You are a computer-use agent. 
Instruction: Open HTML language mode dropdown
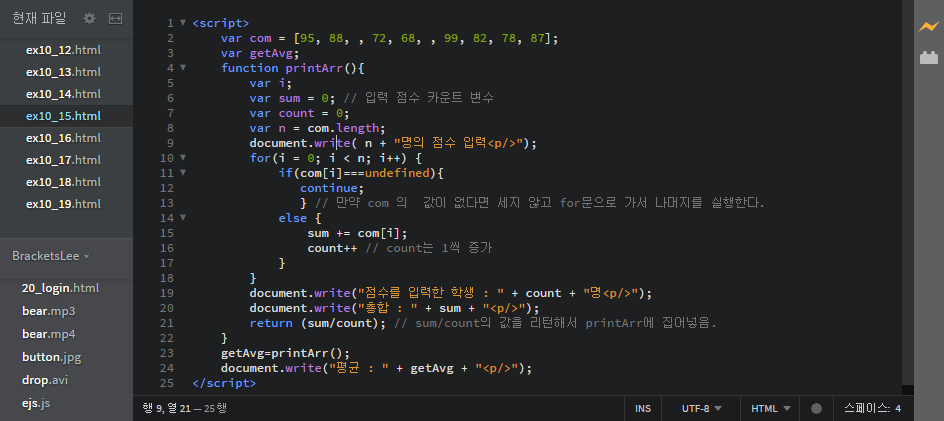pos(770,408)
